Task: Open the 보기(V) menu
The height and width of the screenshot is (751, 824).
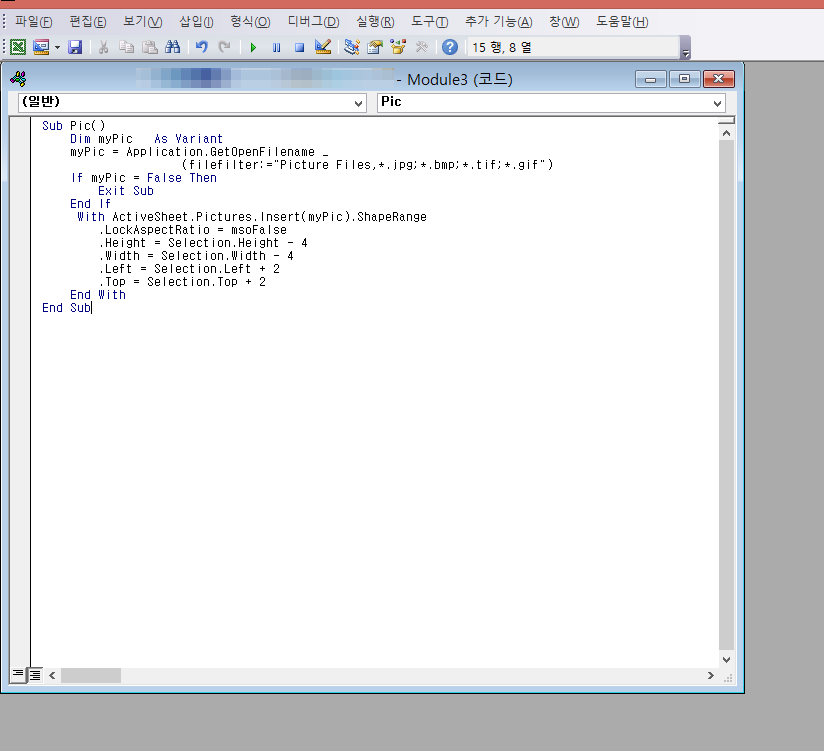Action: click(142, 22)
